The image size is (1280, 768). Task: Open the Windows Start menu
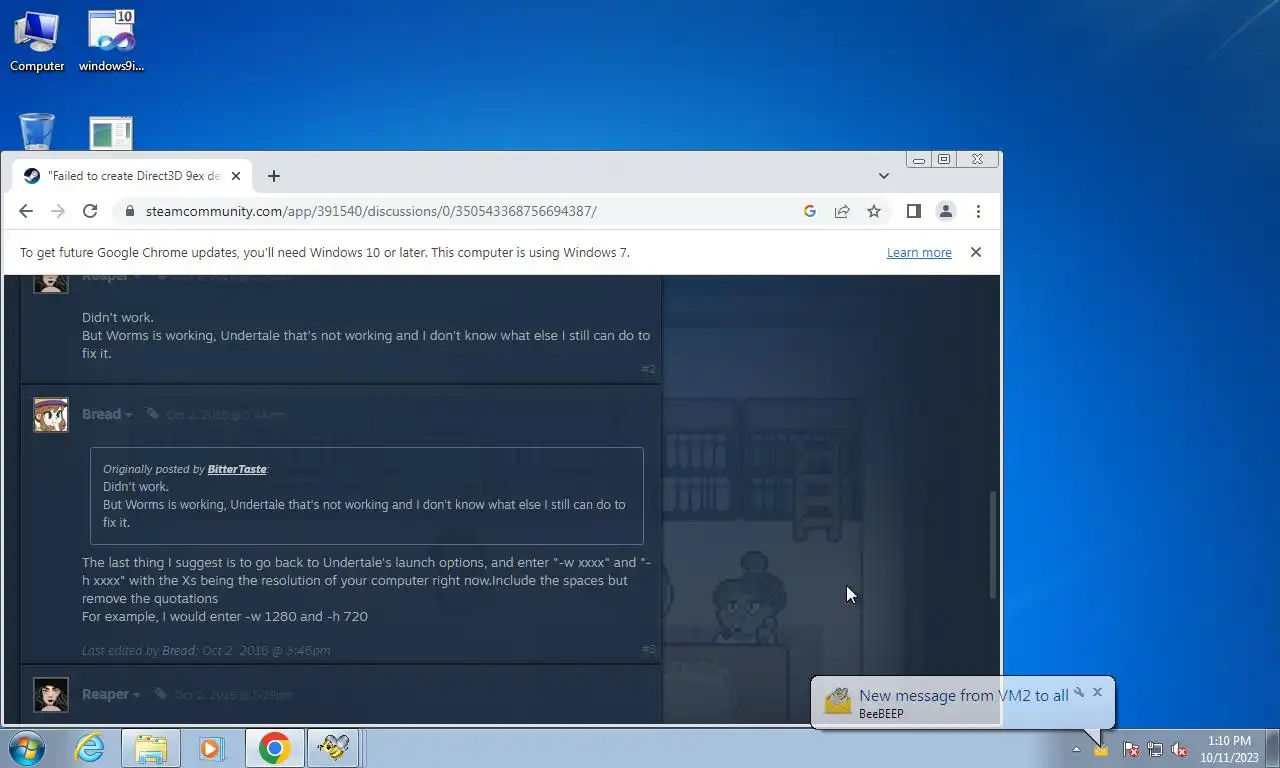27,748
